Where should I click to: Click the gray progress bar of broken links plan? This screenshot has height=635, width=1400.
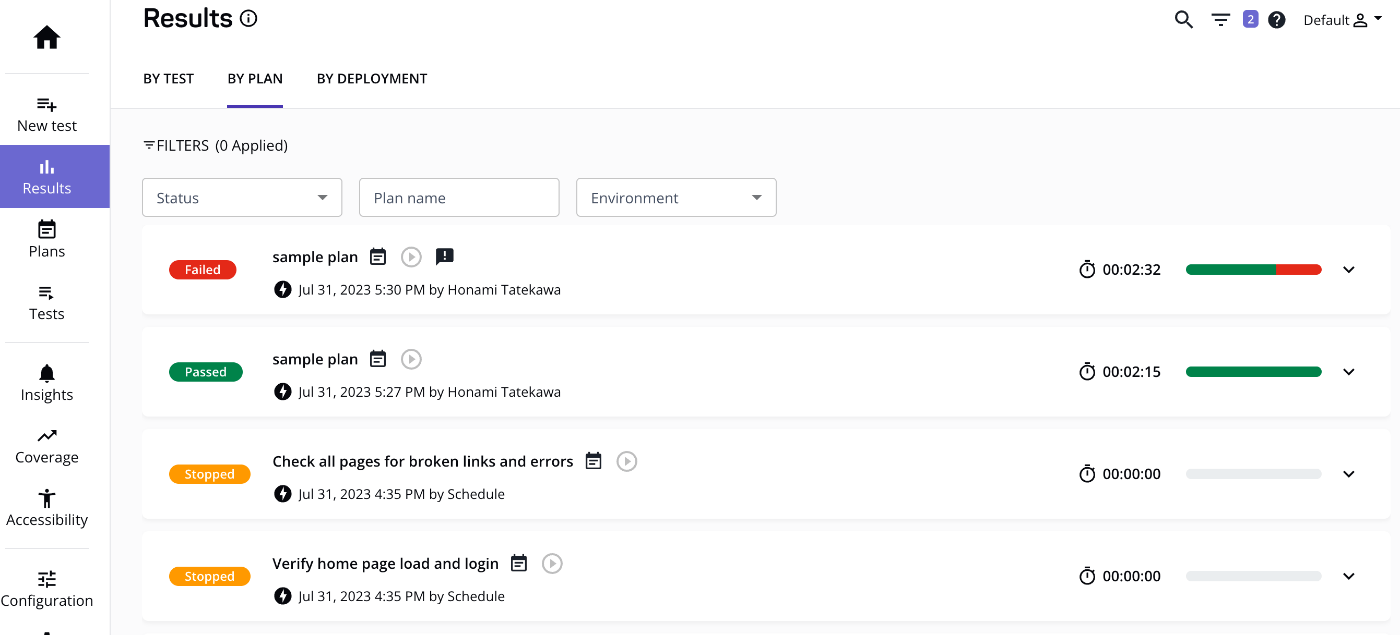[1254, 474]
